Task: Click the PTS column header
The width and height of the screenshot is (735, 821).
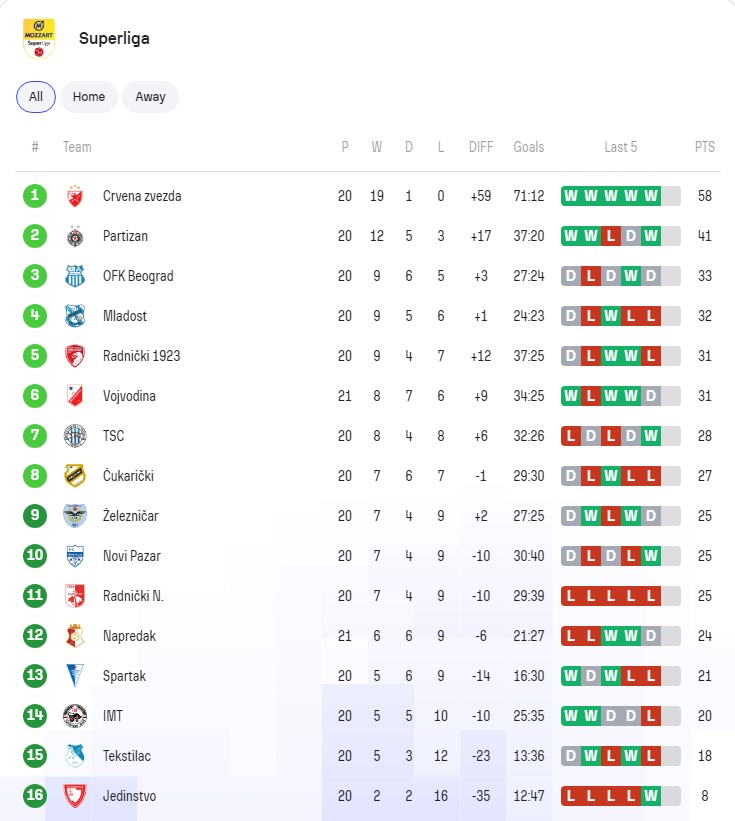Action: [705, 147]
